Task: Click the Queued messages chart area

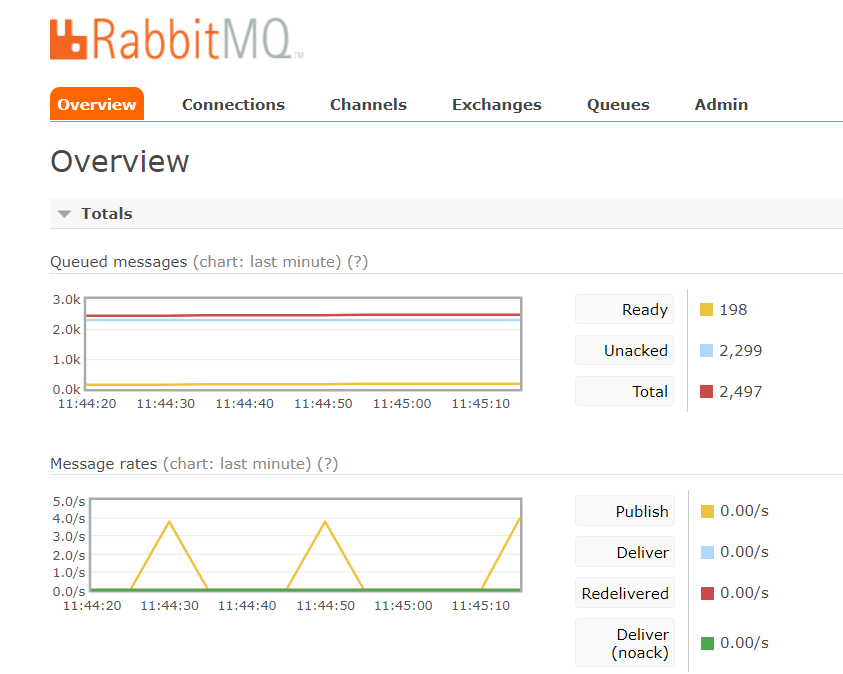Action: (x=303, y=344)
